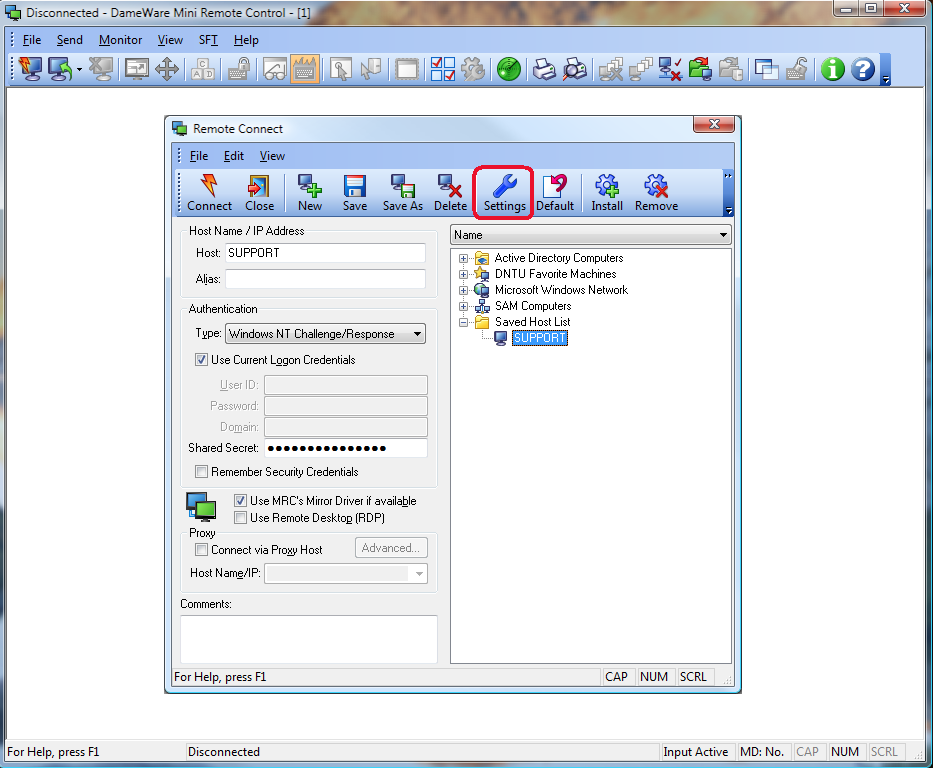Open the Edit menu in Remote Connect

(233, 156)
